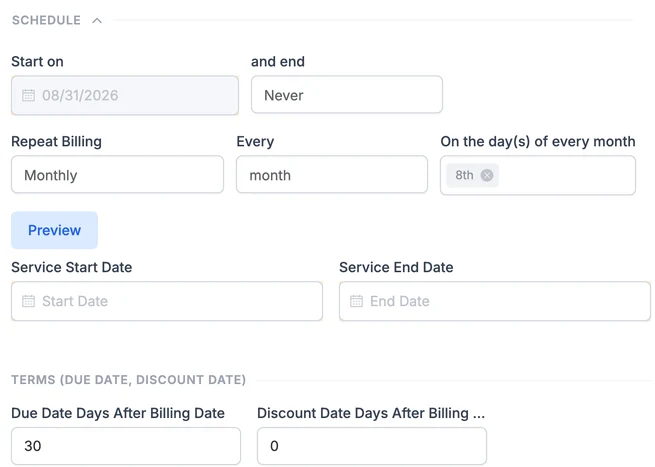The height and width of the screenshot is (467, 655).
Task: Click the Repeat Billing label
Action: (56, 142)
